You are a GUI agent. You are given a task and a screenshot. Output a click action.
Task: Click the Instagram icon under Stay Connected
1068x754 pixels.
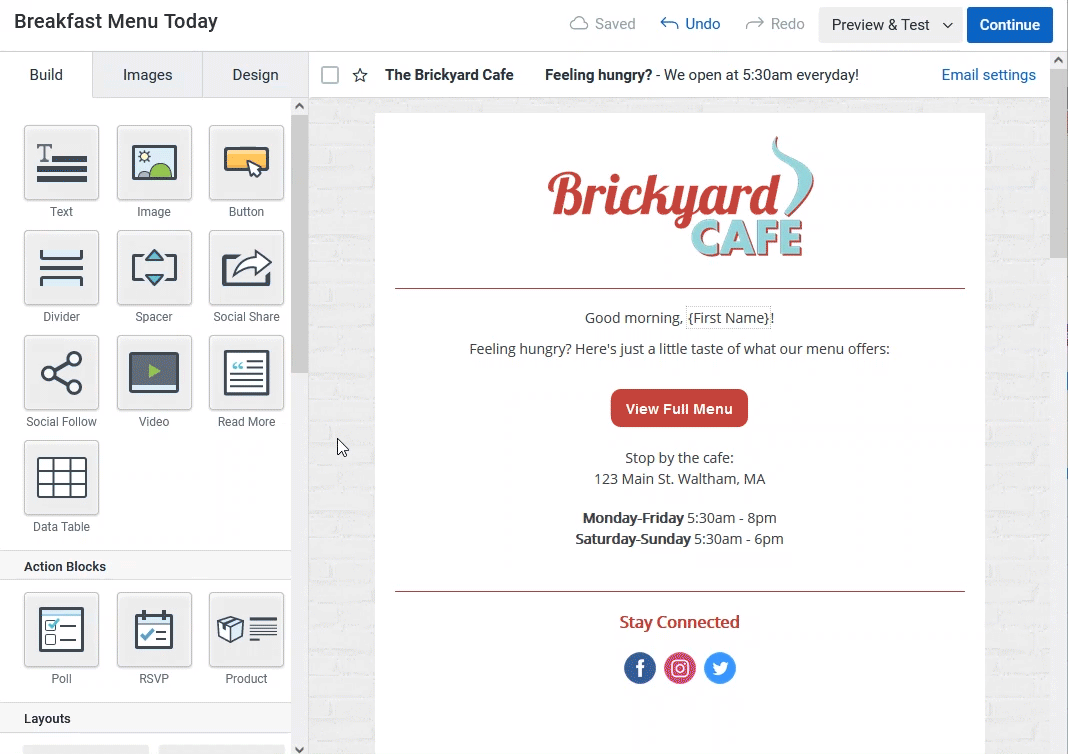[x=680, y=668]
